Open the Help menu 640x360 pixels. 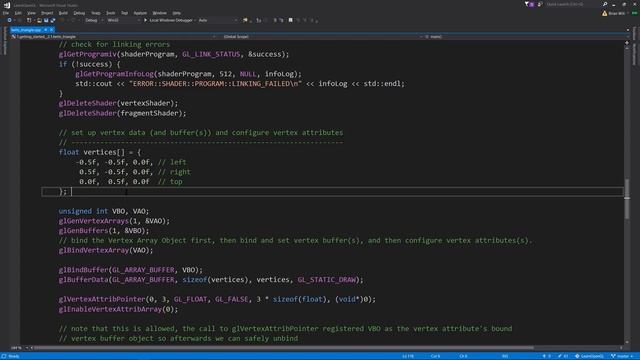[176, 13]
